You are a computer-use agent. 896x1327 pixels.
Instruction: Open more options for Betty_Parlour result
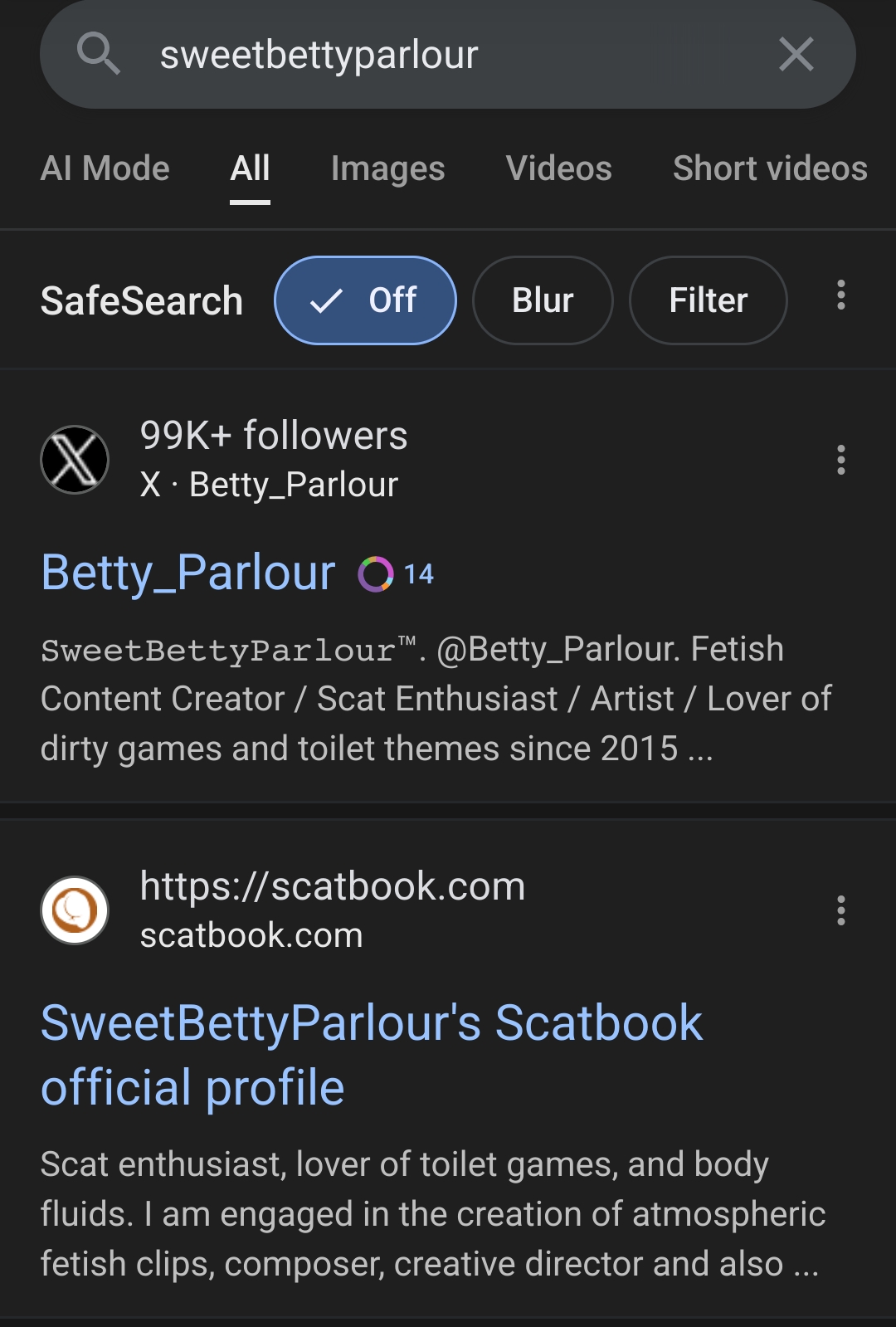point(841,460)
